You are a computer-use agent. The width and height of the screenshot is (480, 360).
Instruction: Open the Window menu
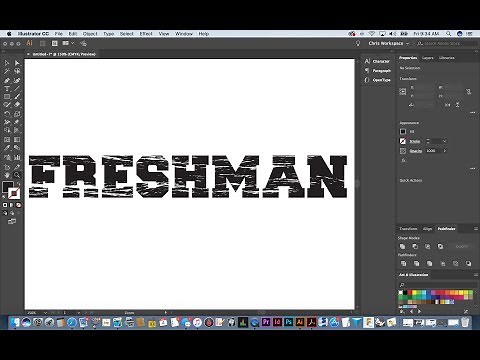(x=184, y=34)
